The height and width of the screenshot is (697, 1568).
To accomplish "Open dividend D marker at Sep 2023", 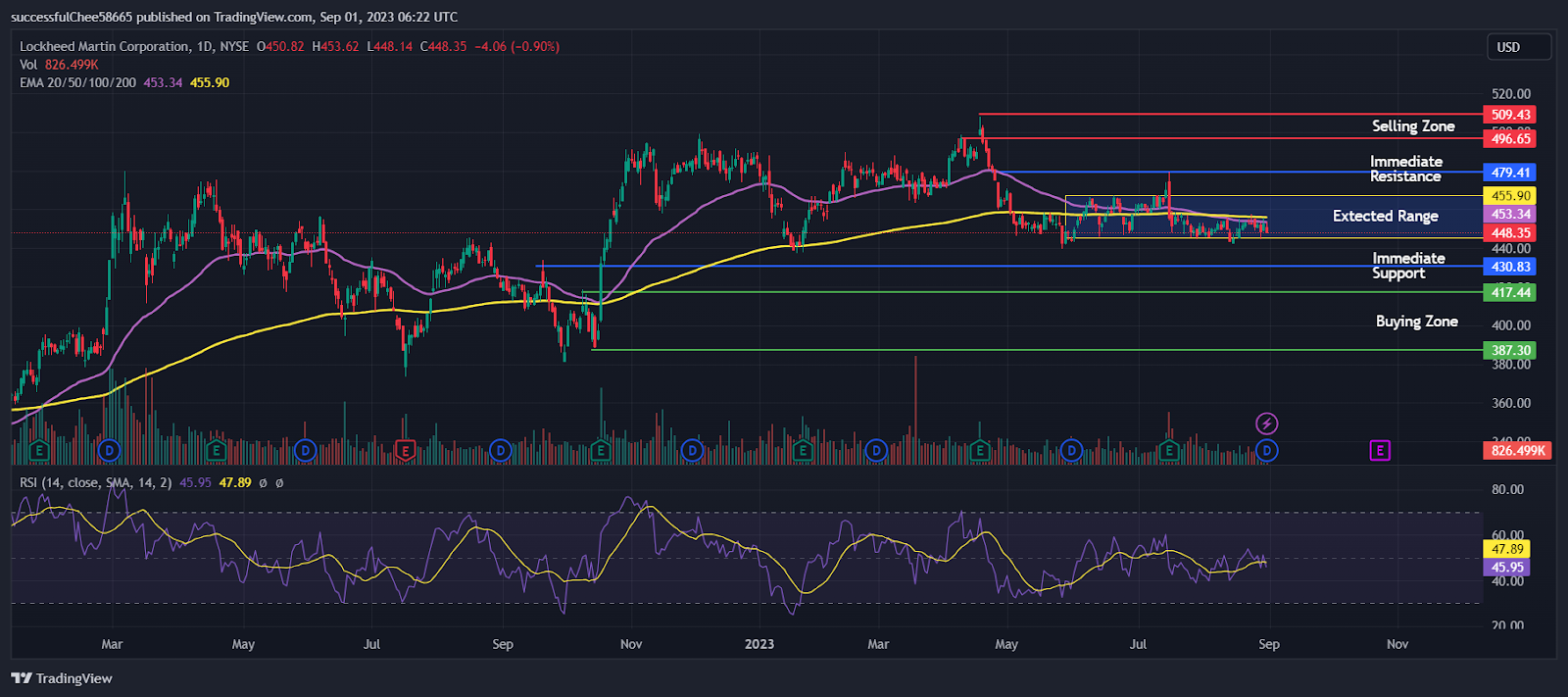I will pyautogui.click(x=1267, y=451).
